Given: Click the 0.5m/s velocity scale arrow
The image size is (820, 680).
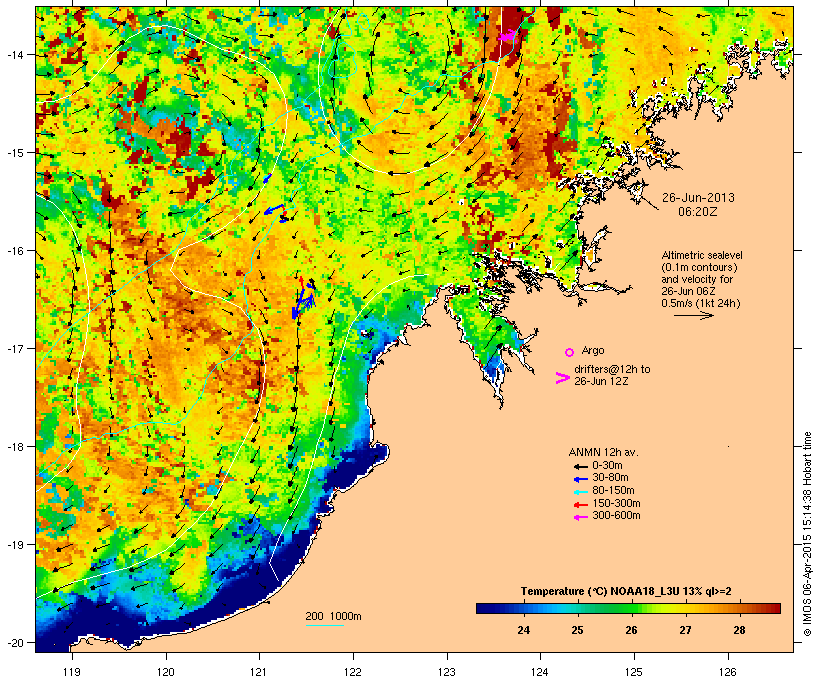Looking at the screenshot, I should pyautogui.click(x=693, y=315).
